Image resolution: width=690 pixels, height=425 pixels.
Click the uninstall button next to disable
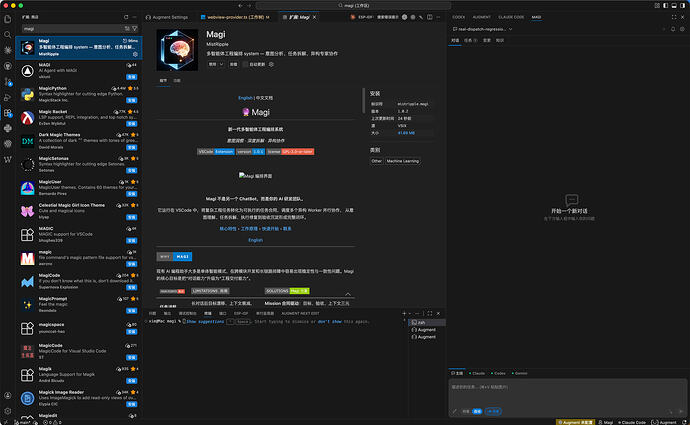[234, 64]
